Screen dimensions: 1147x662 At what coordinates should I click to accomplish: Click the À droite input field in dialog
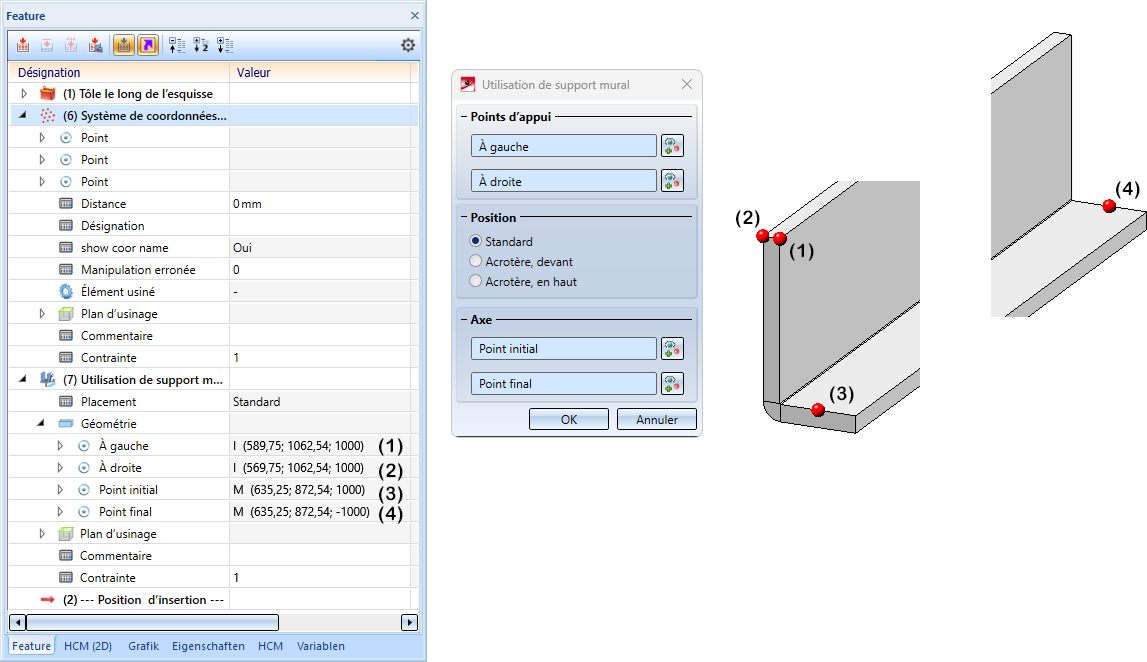(x=563, y=181)
